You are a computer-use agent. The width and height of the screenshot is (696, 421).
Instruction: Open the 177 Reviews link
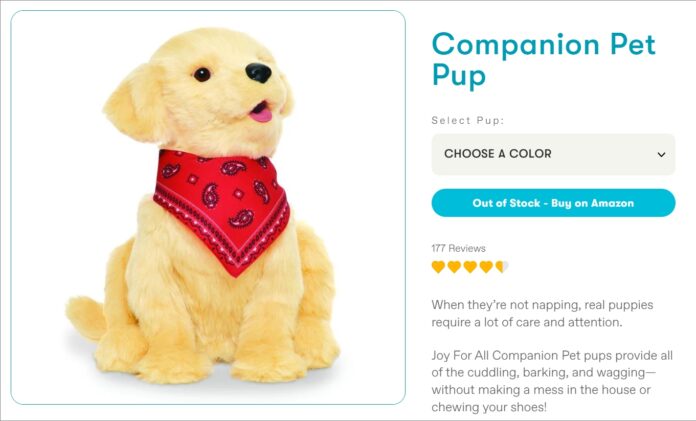click(x=459, y=248)
